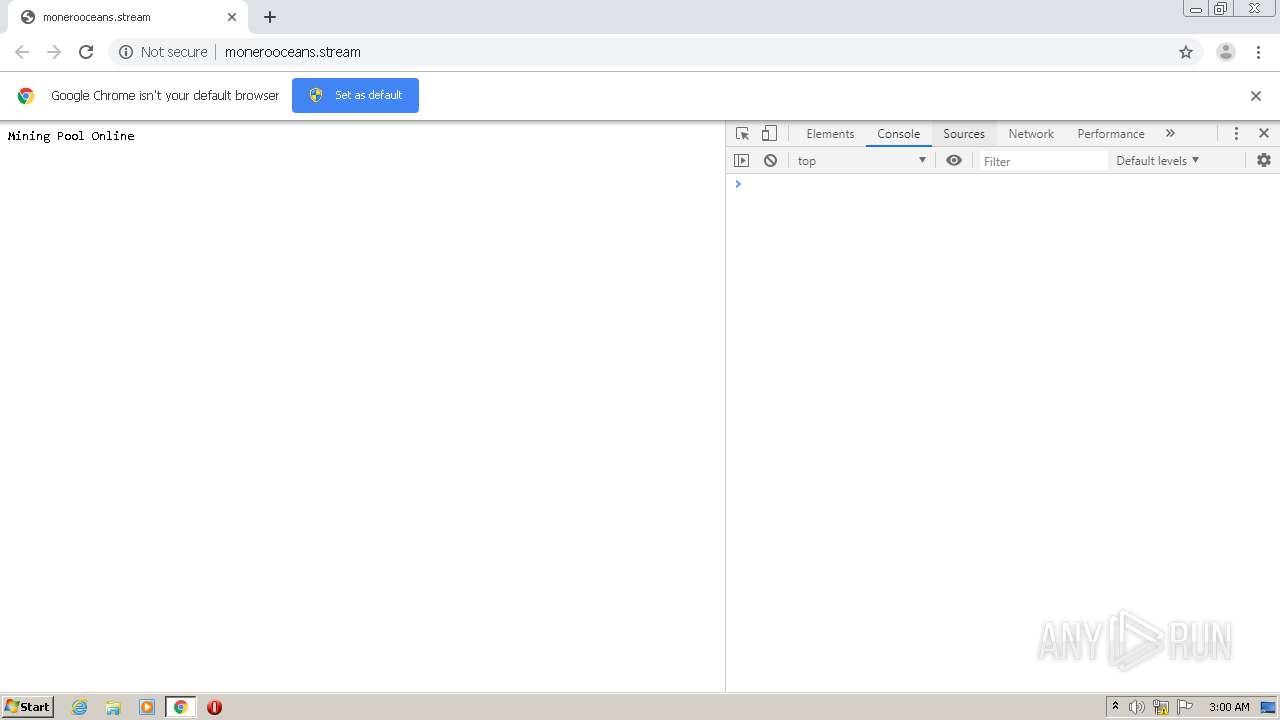The width and height of the screenshot is (1280, 720).
Task: Go back using the browser back arrow
Action: (x=22, y=52)
